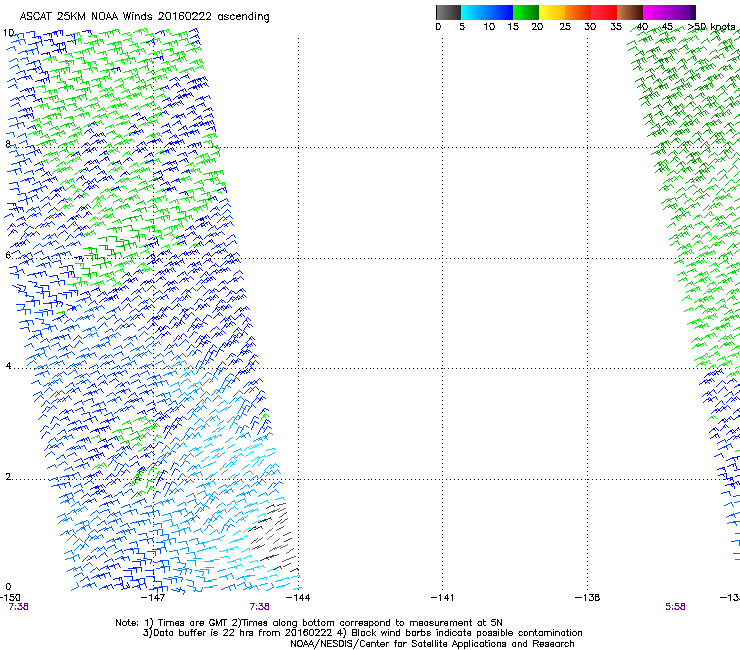
Task: Click longitude label '-138' on bottom axis
Action: coord(587,598)
